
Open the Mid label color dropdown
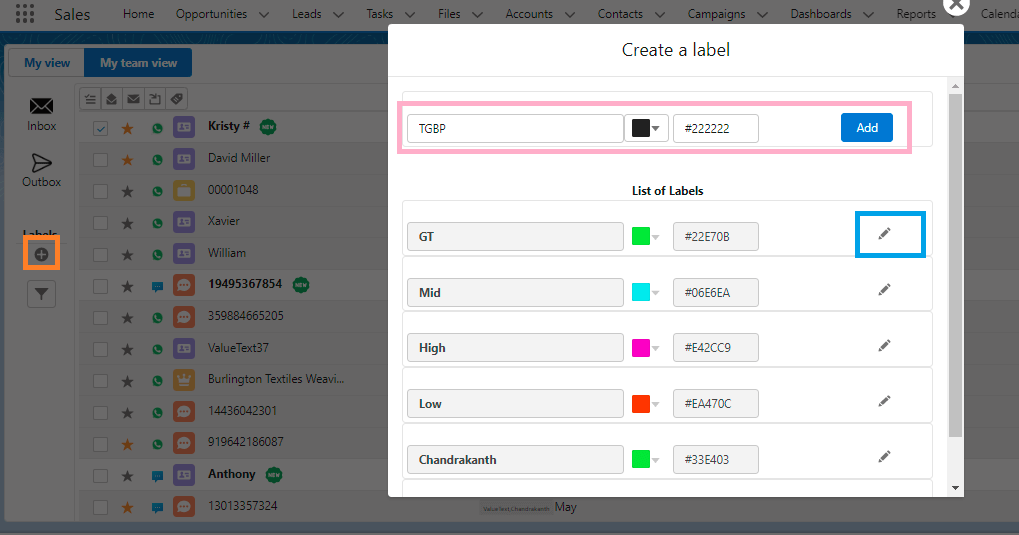pos(656,293)
